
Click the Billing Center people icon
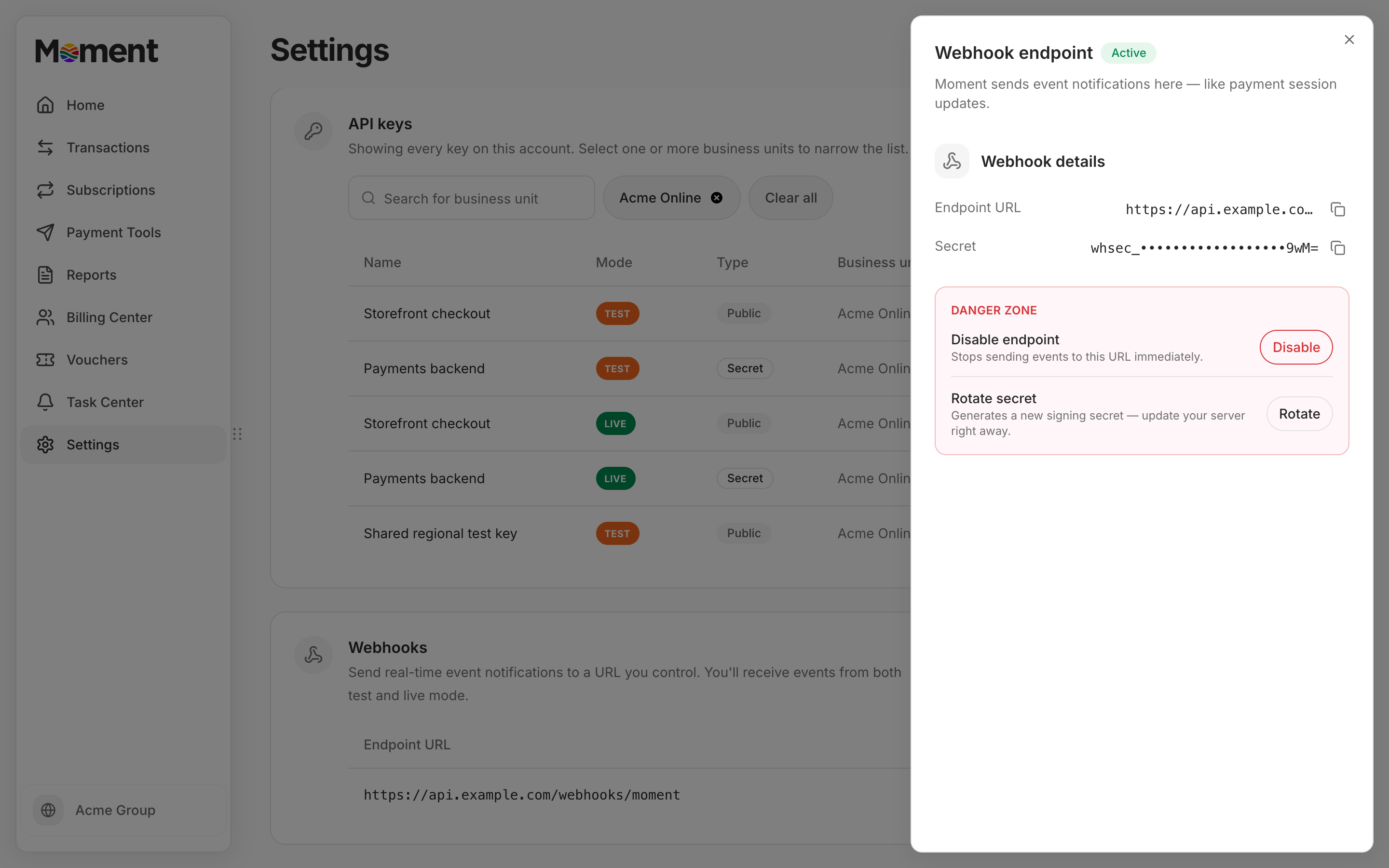[x=45, y=317]
